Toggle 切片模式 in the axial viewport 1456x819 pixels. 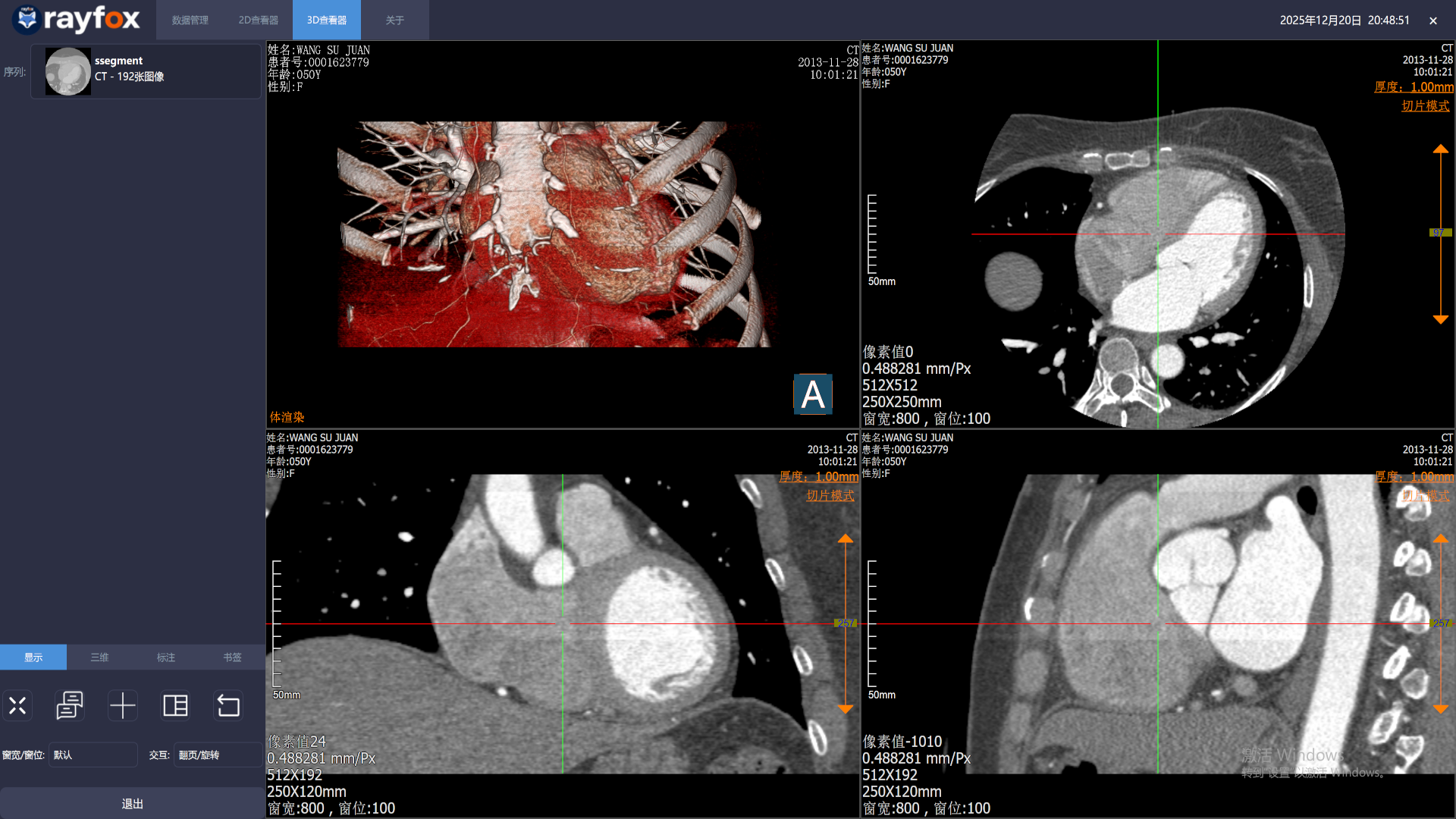pos(1425,105)
